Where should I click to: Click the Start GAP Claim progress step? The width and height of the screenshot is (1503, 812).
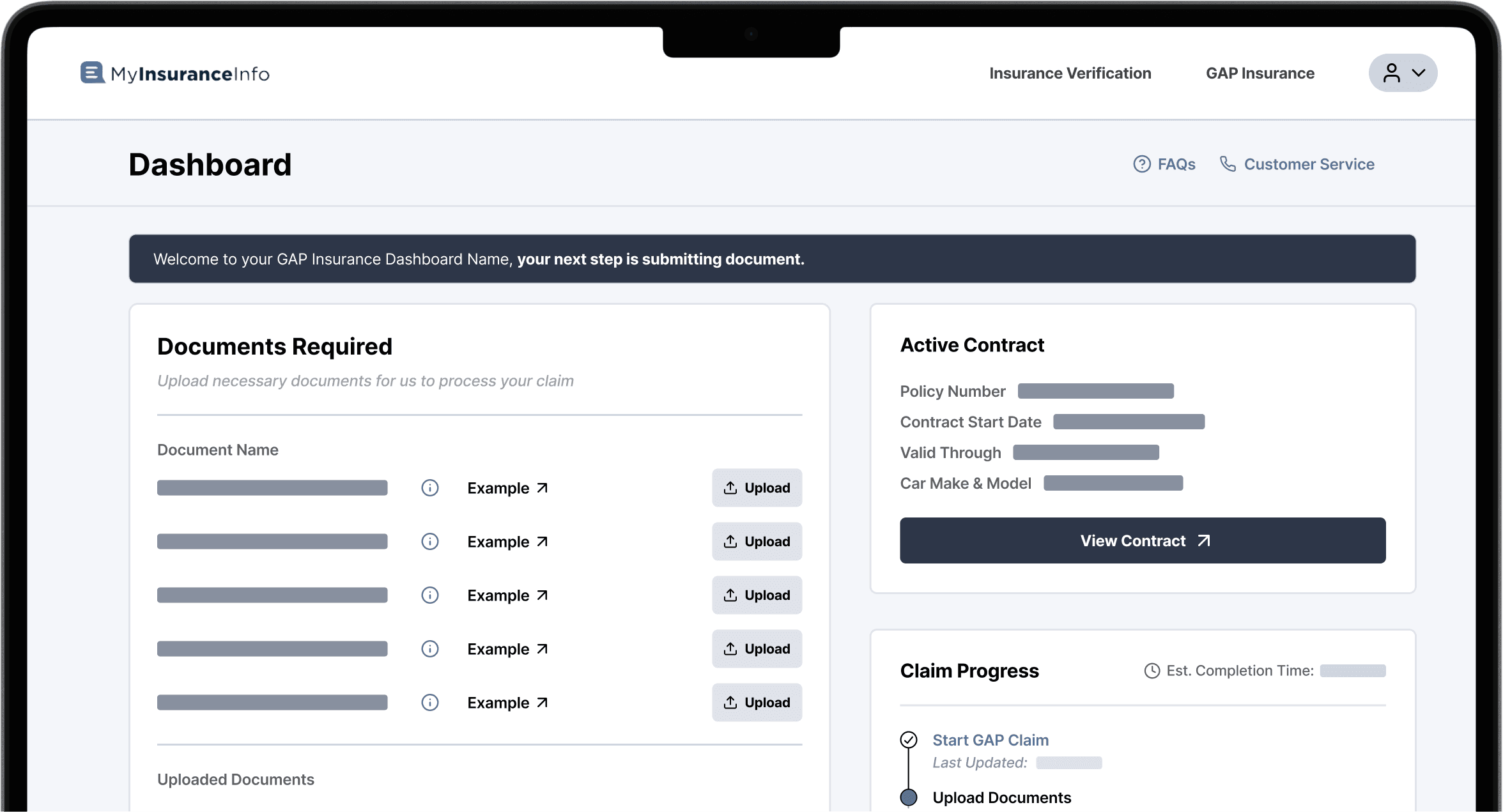point(990,740)
